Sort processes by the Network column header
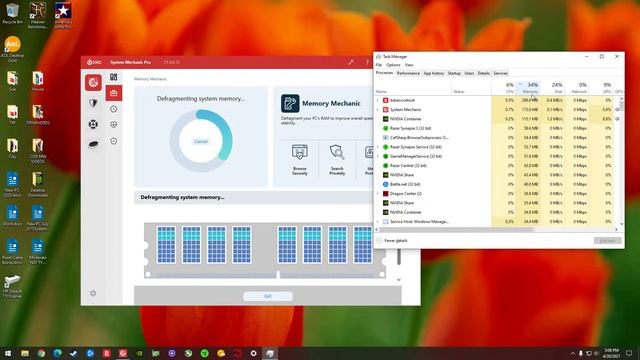Screen dimensions: 640x360 pyautogui.click(x=577, y=88)
